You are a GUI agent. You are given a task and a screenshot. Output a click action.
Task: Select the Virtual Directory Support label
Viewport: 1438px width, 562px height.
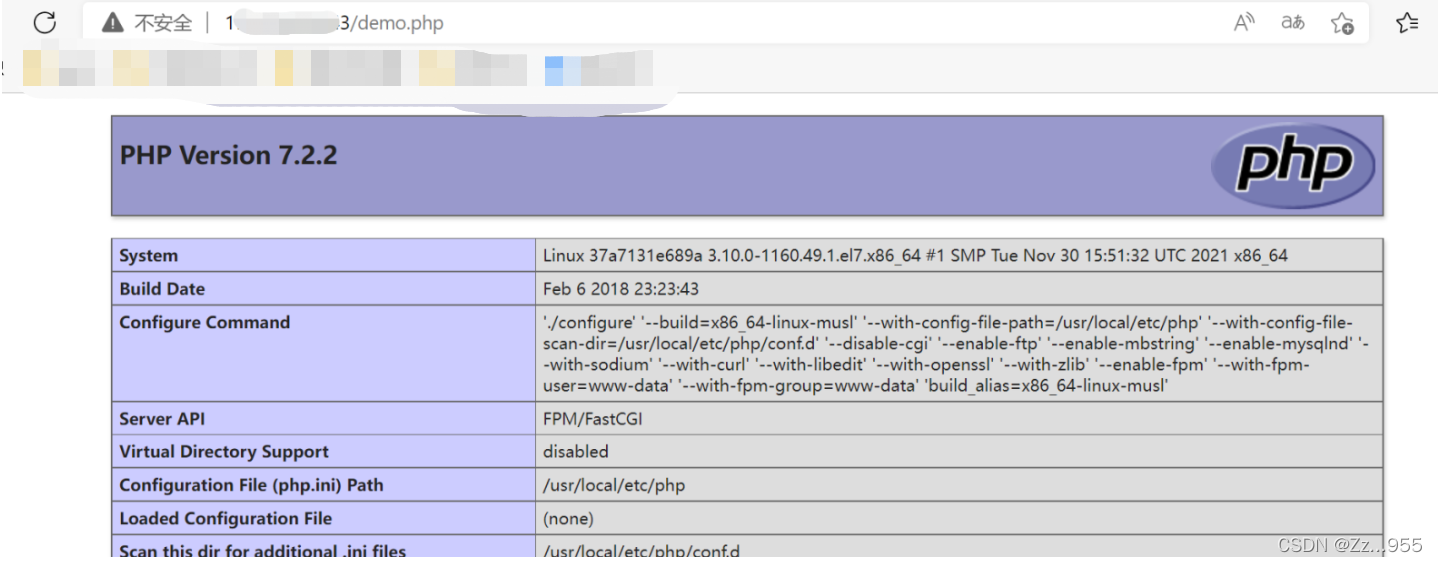coord(224,452)
